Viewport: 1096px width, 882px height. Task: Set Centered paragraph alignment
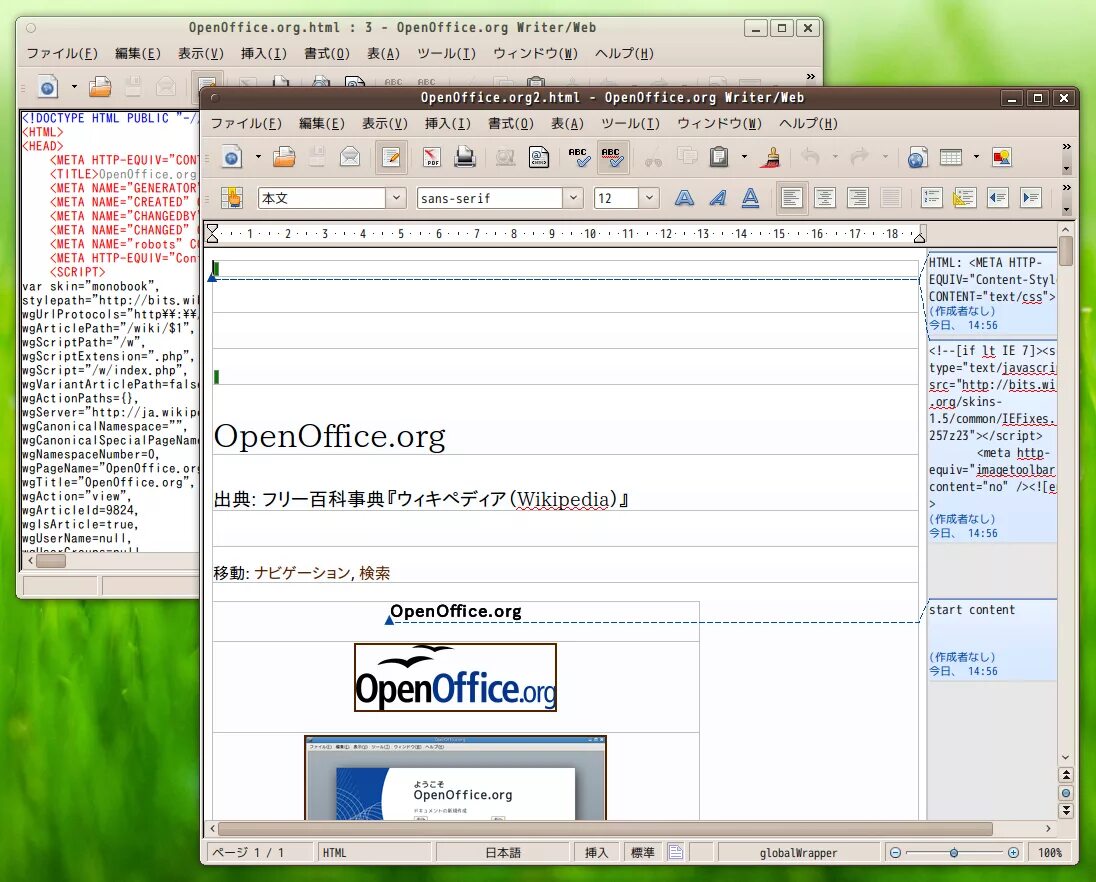[x=825, y=198]
